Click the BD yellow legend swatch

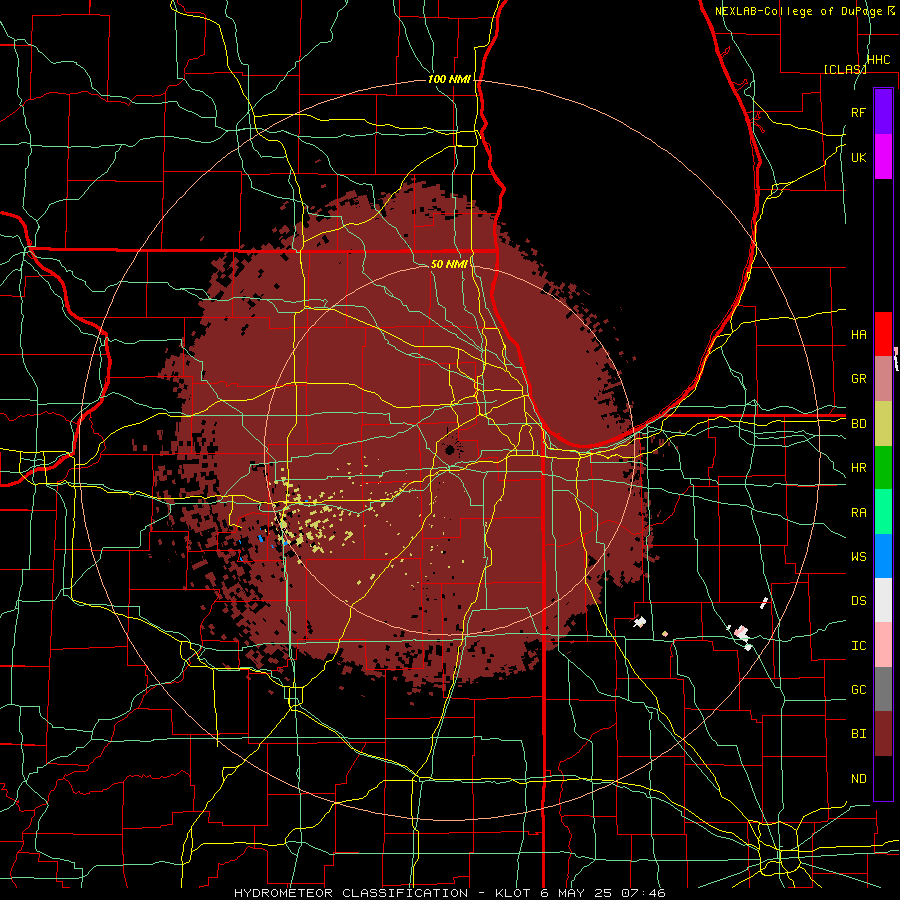883,423
